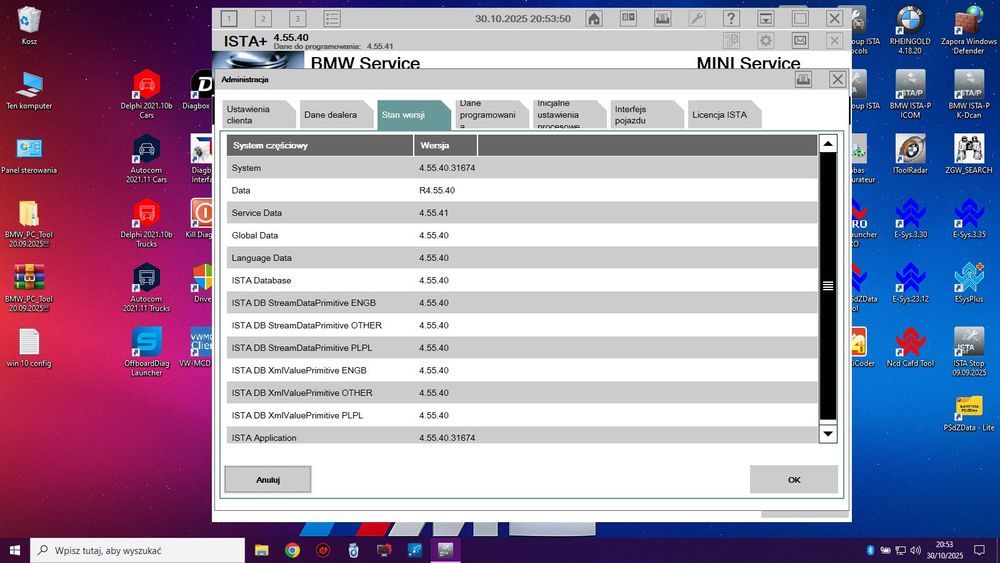Open BMW ISTA-P ICOM shortcut

(910, 94)
